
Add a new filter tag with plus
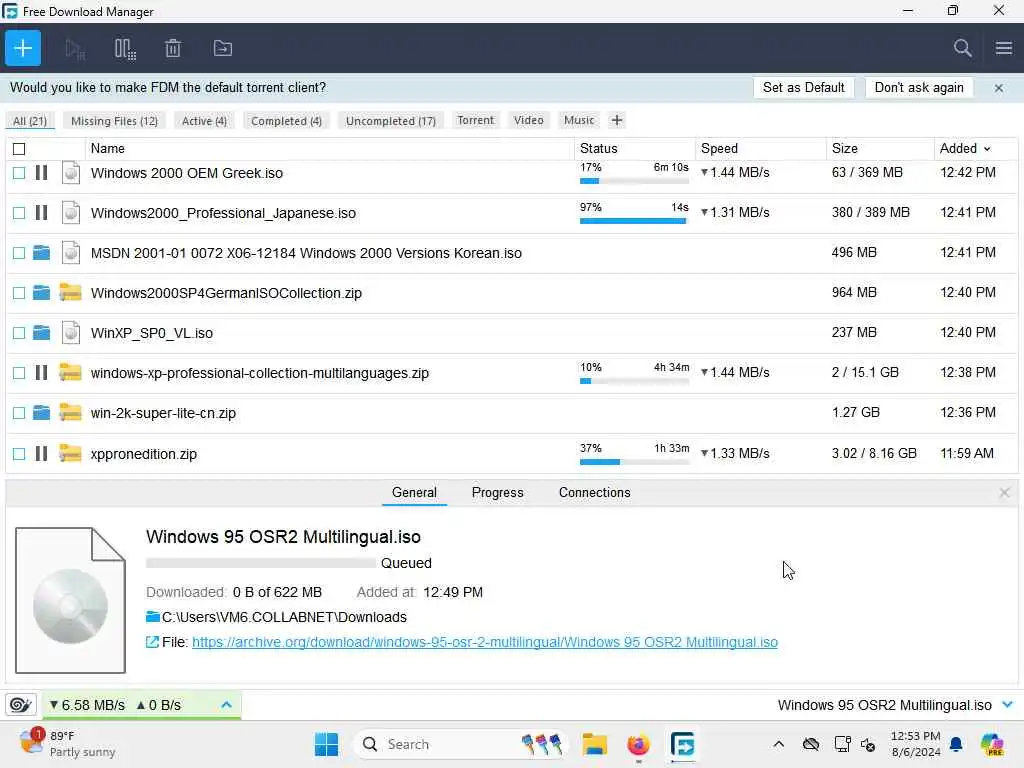point(616,120)
